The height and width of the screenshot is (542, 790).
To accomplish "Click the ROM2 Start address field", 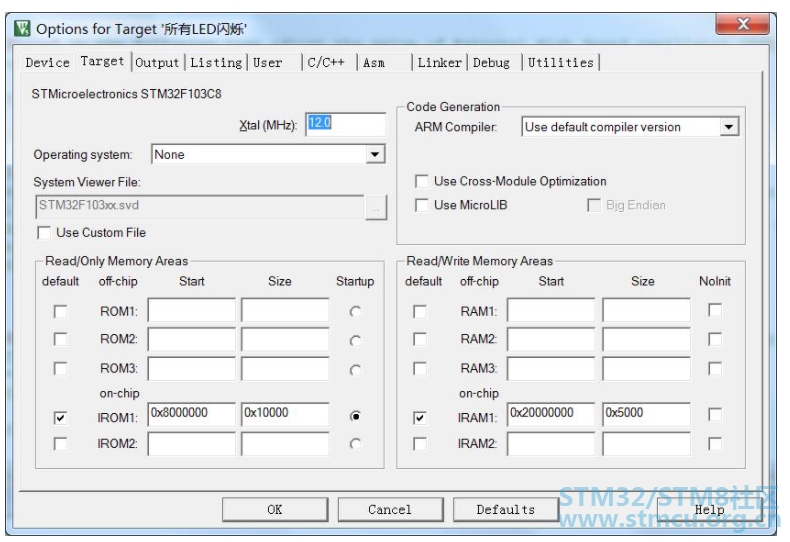I will pos(191,339).
